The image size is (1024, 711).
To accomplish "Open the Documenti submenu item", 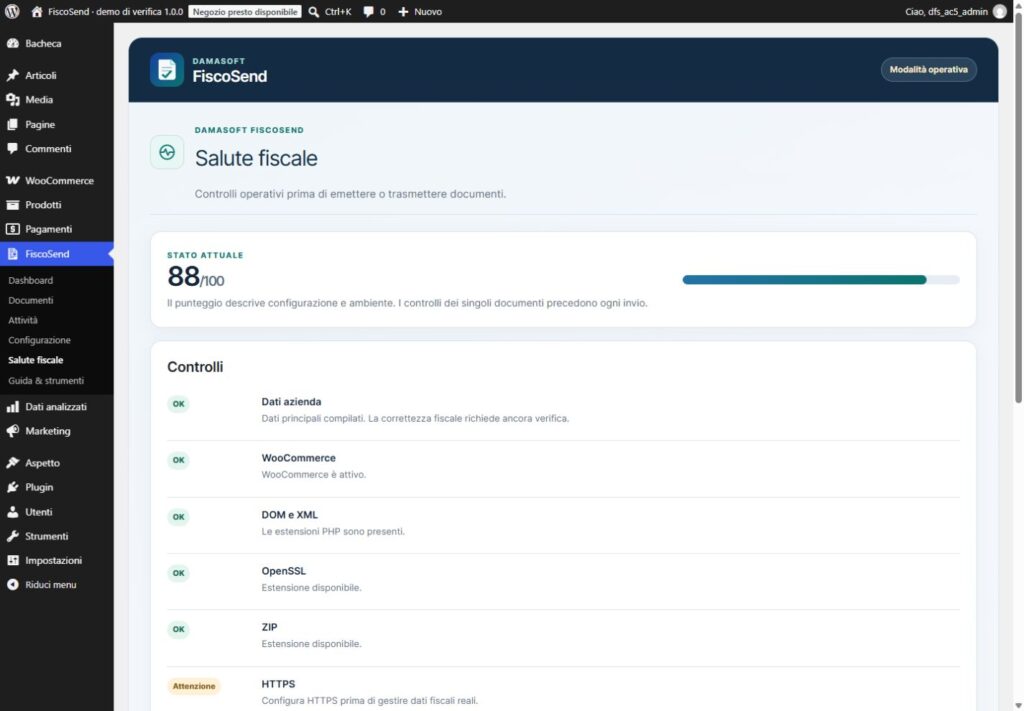I will (x=31, y=300).
